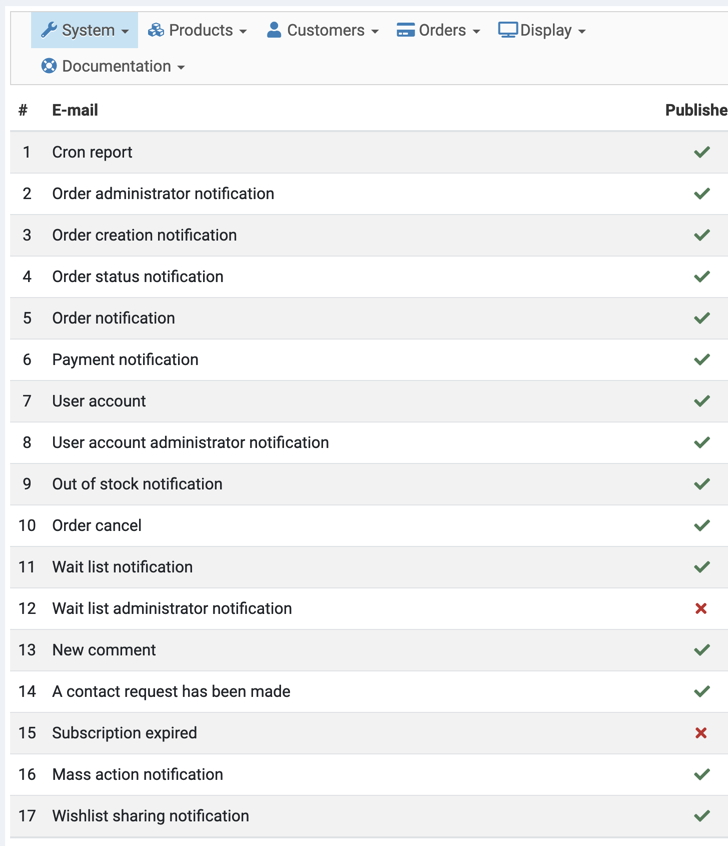Open Order status notification email

[138, 277]
